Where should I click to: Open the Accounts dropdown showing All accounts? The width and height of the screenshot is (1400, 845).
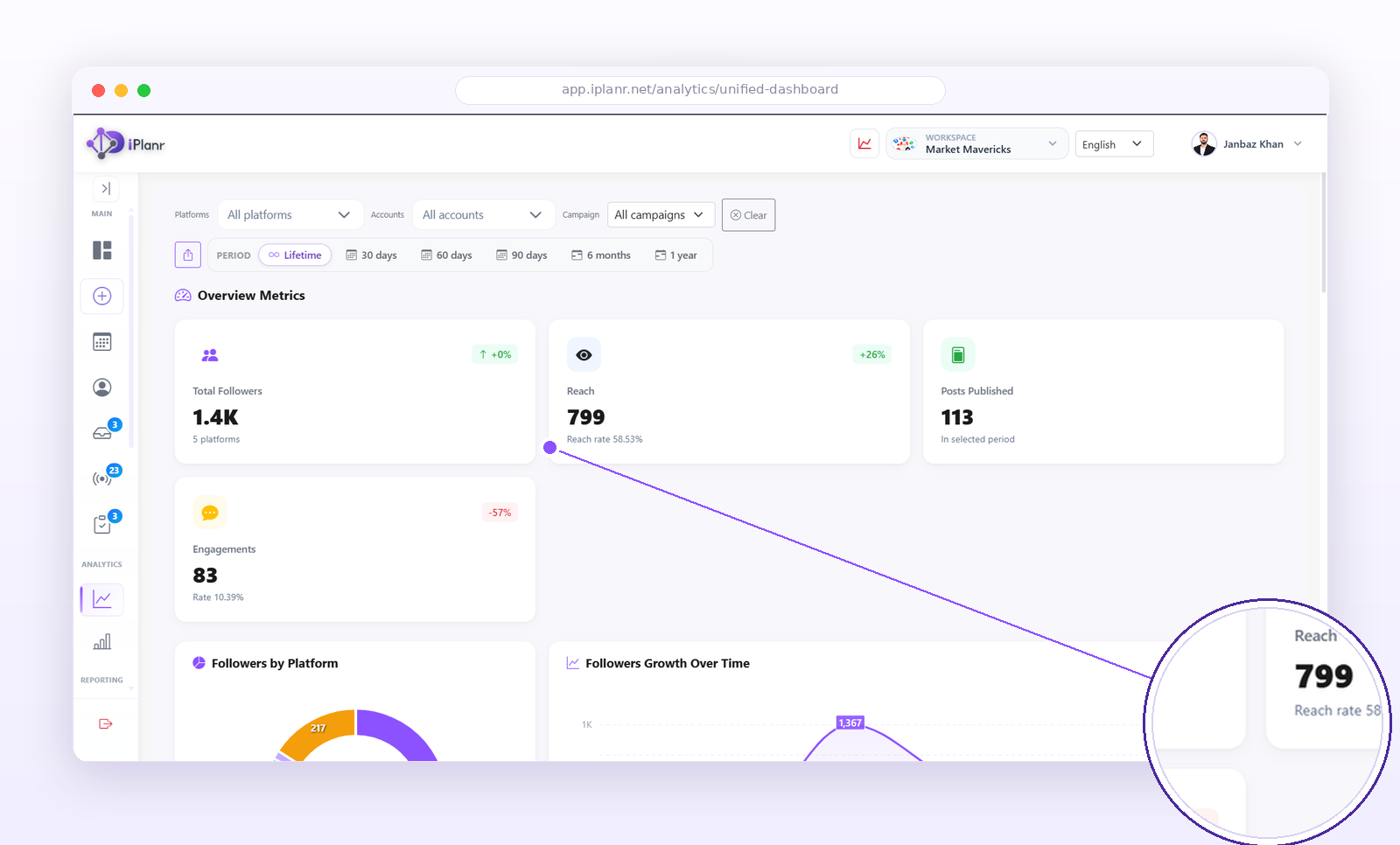483,215
